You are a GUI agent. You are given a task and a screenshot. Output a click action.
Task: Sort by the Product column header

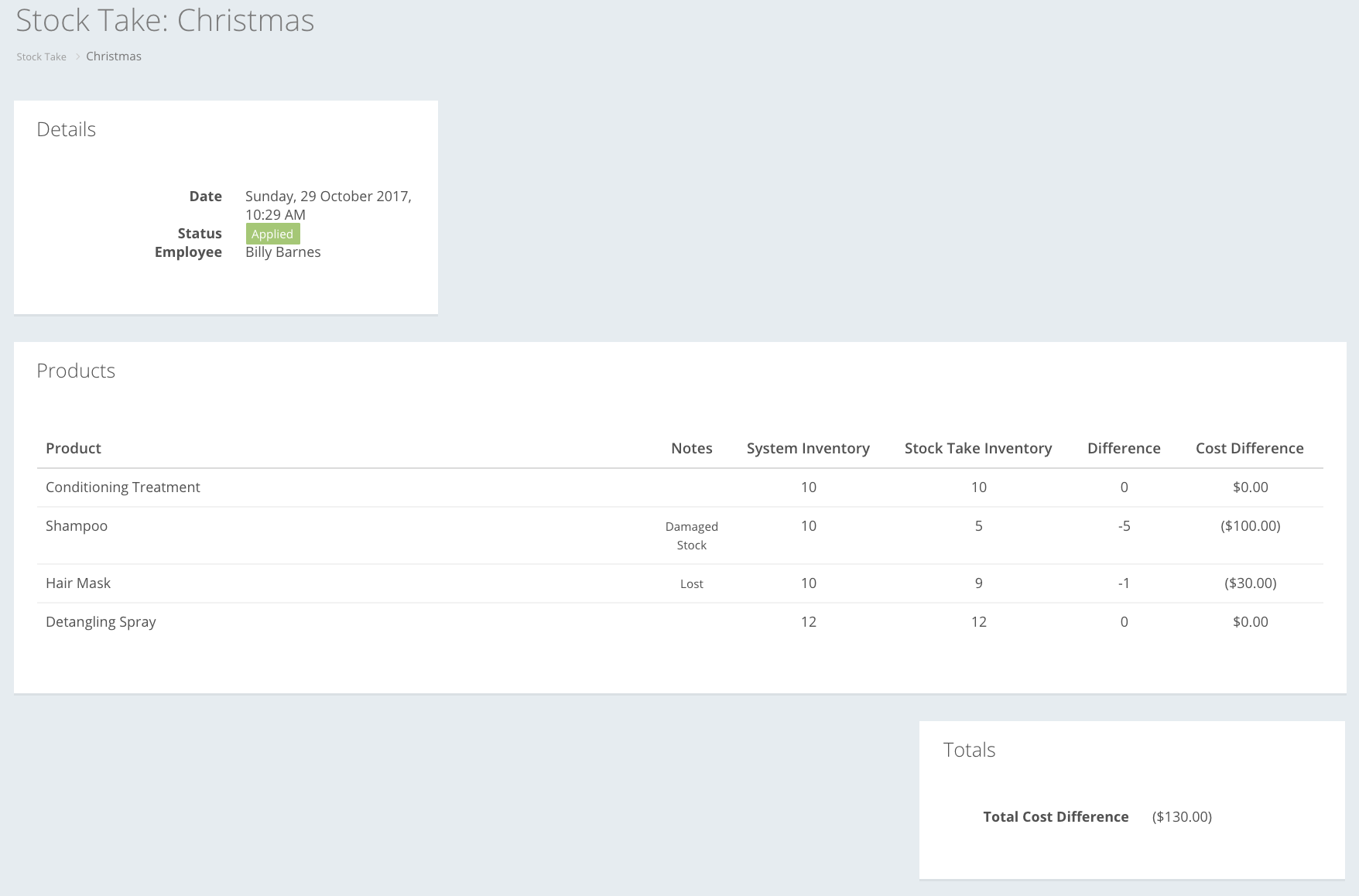[73, 448]
